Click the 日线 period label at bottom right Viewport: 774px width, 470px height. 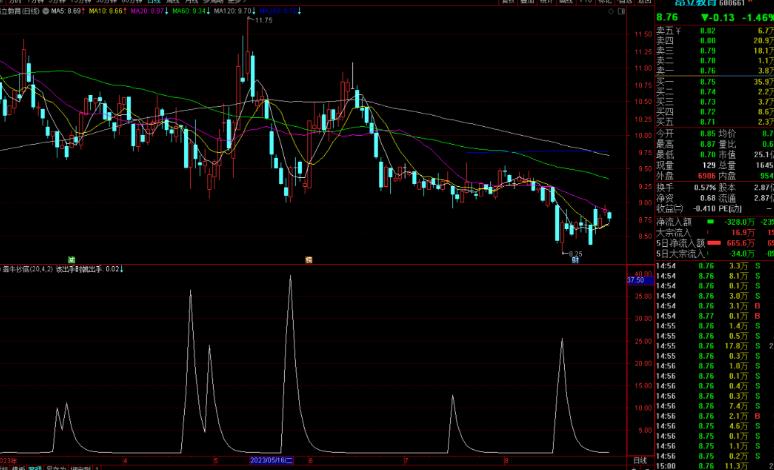pyautogui.click(x=640, y=460)
